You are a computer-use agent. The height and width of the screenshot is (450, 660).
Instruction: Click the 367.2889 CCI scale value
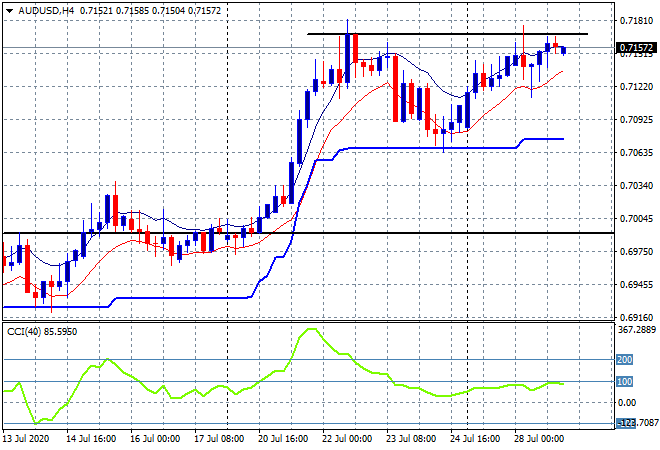click(637, 330)
